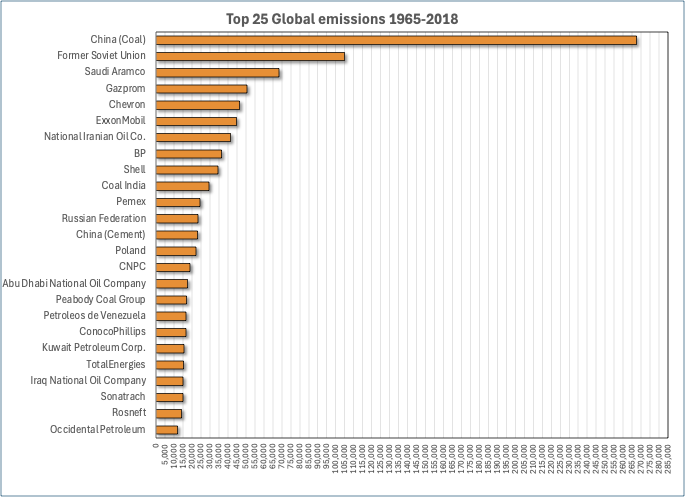The height and width of the screenshot is (497, 685).
Task: Select the China (Cement) bar
Action: point(176,235)
